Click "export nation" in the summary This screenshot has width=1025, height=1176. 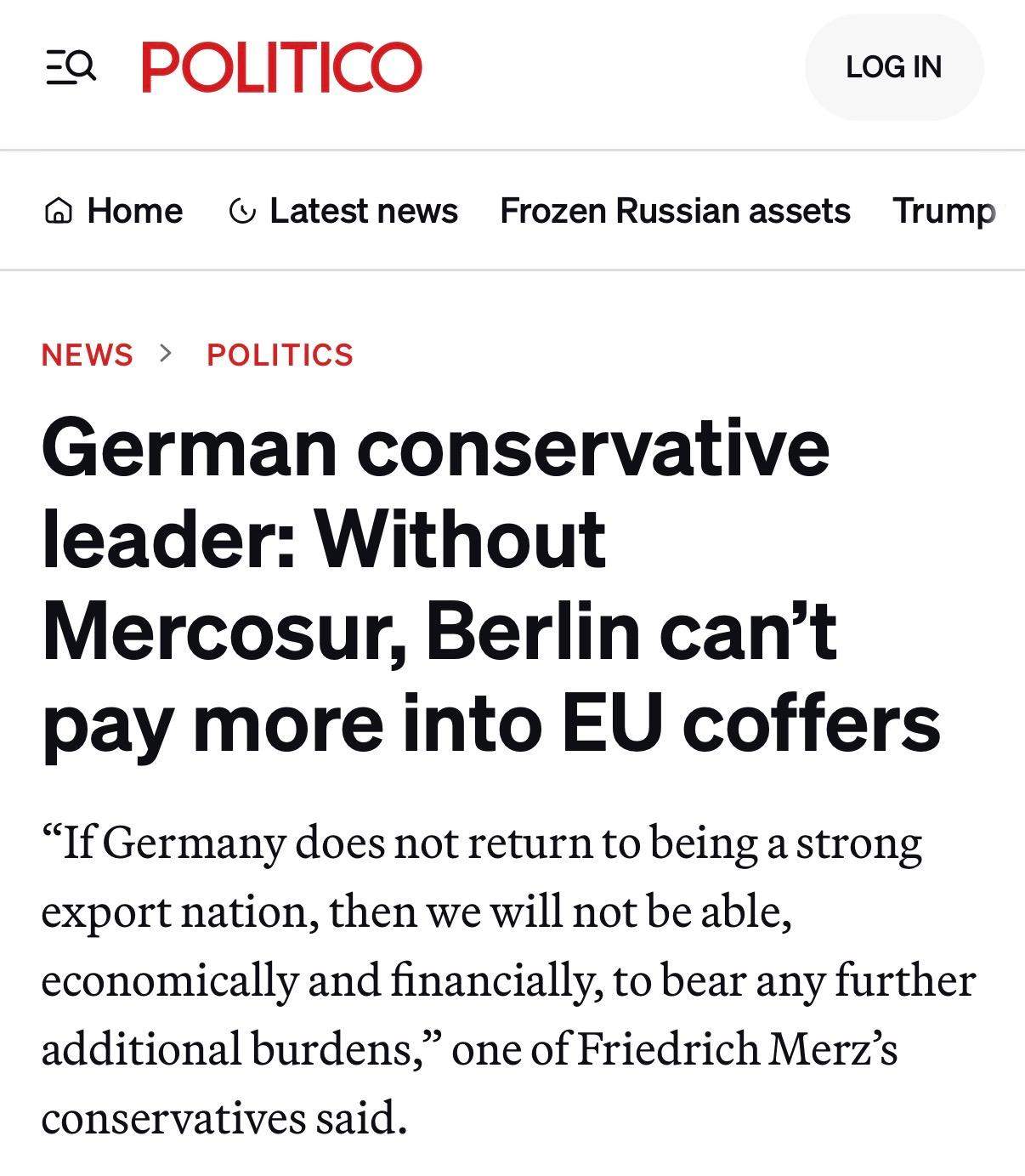[180, 912]
